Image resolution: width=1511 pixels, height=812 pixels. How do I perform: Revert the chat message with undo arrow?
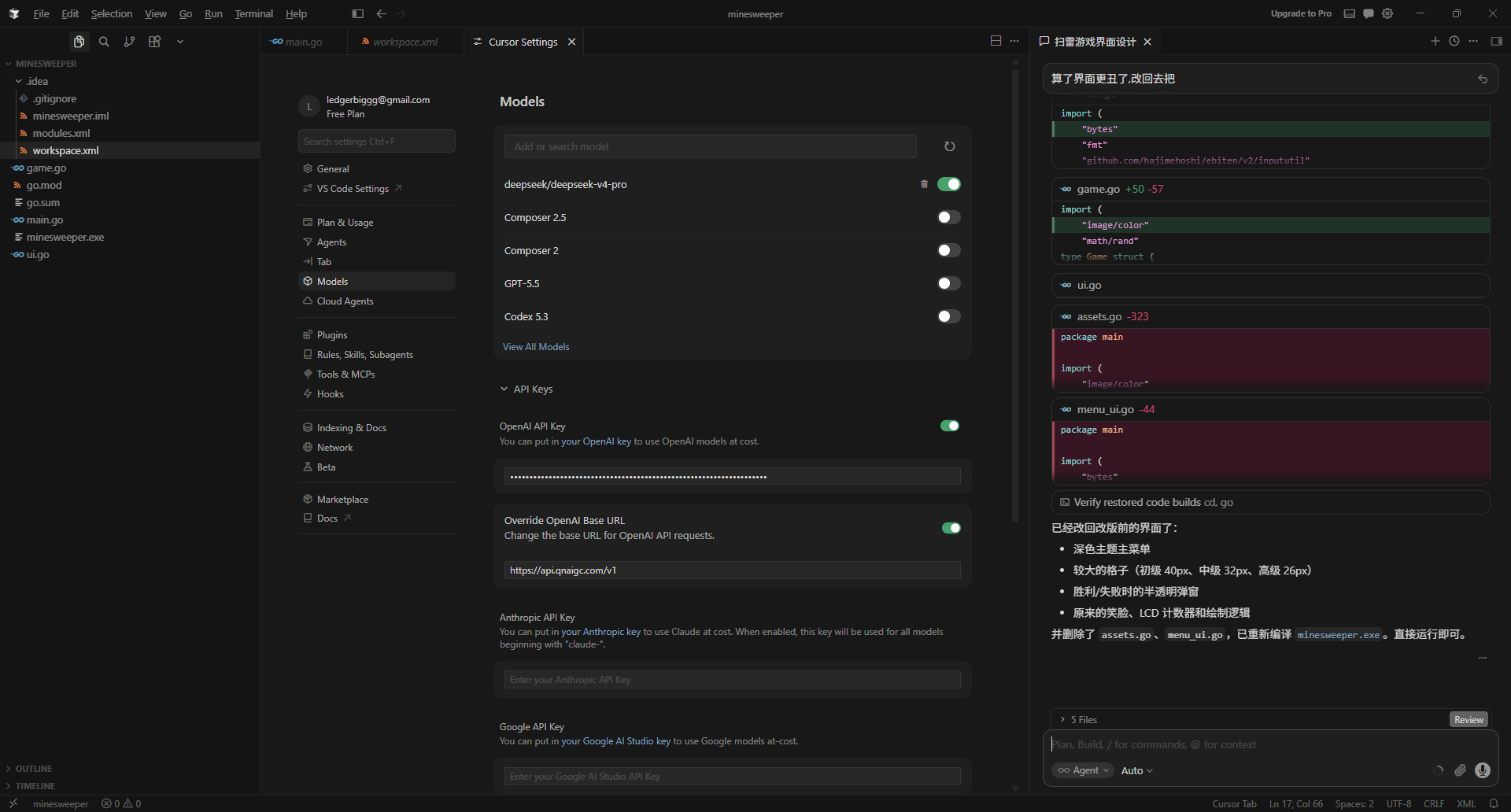coord(1483,79)
